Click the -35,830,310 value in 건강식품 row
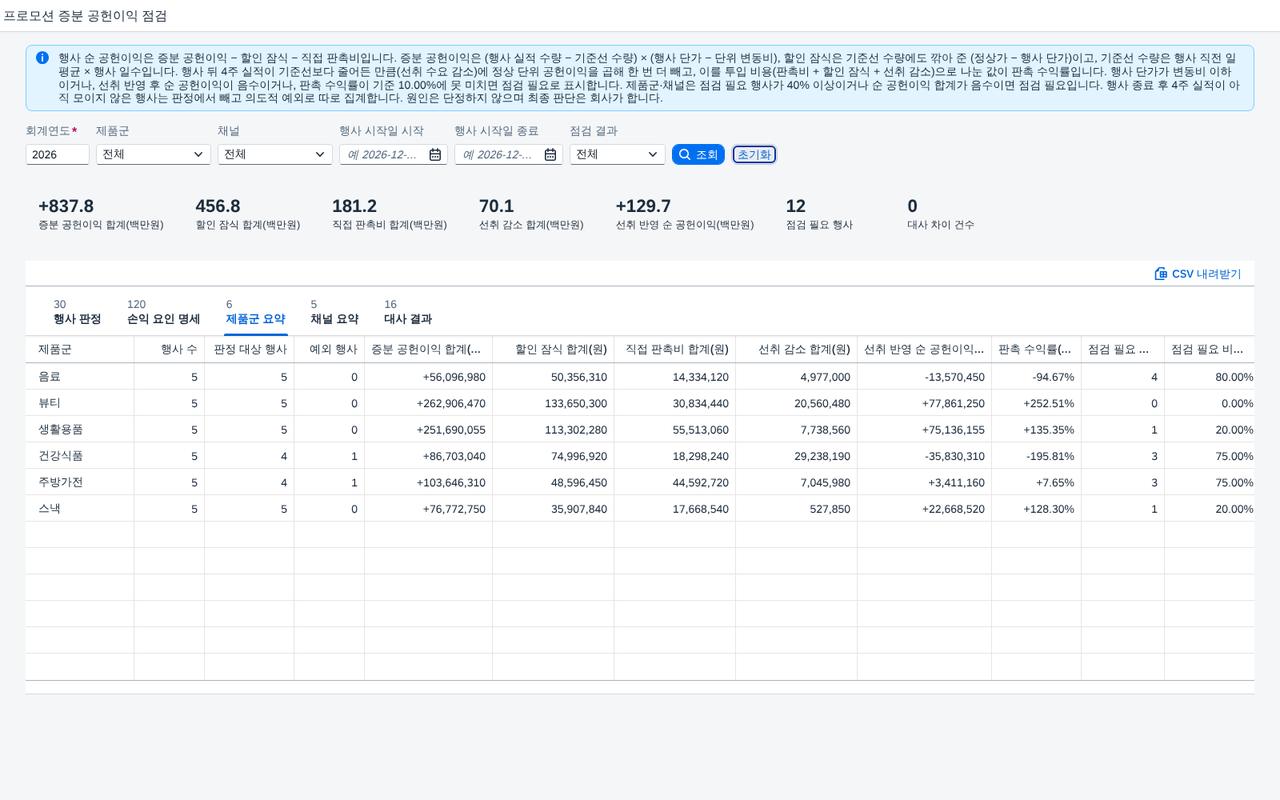1280x800 pixels. coord(953,456)
